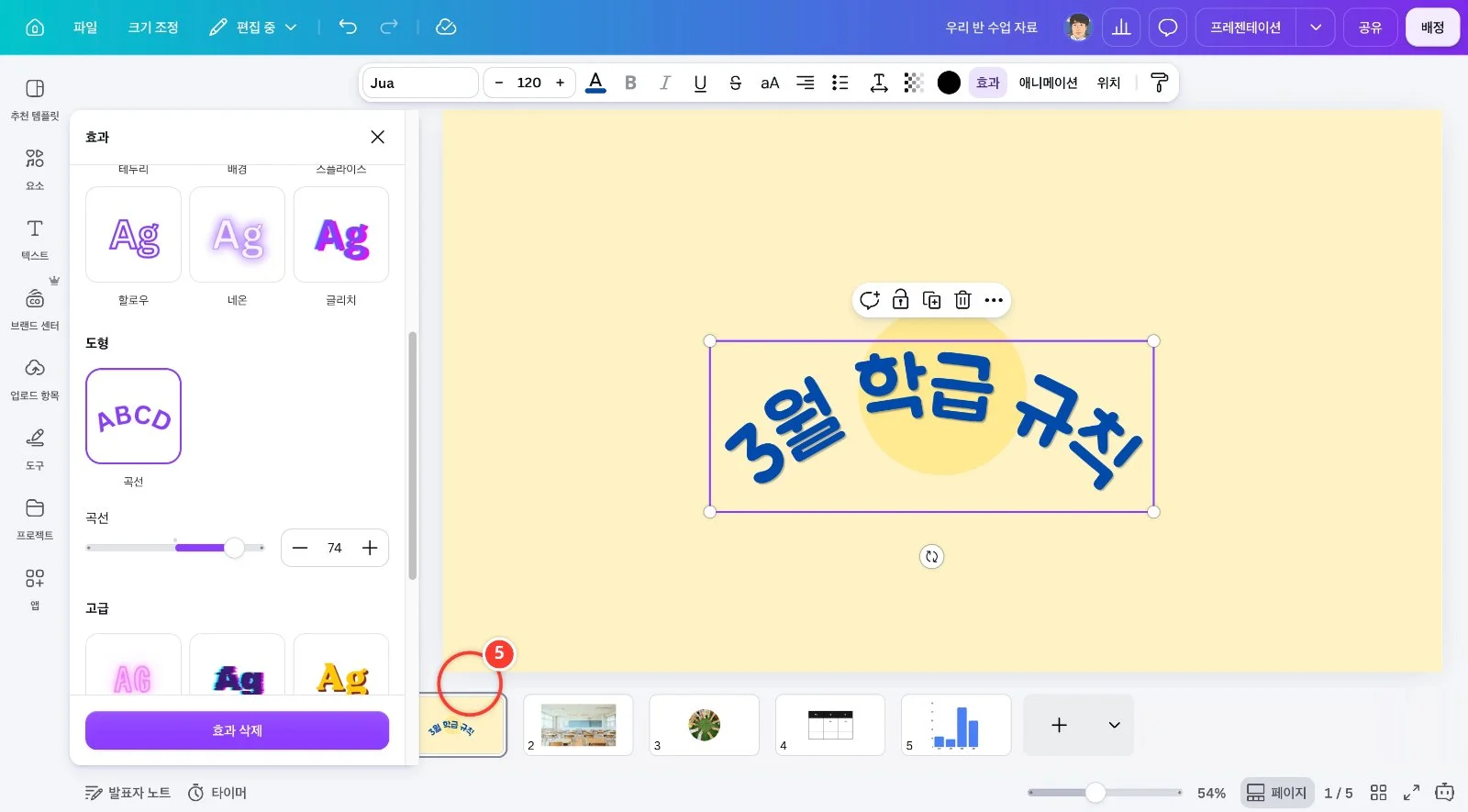Click the 공유 button
Viewport: 1468px width, 812px height.
pos(1370,28)
